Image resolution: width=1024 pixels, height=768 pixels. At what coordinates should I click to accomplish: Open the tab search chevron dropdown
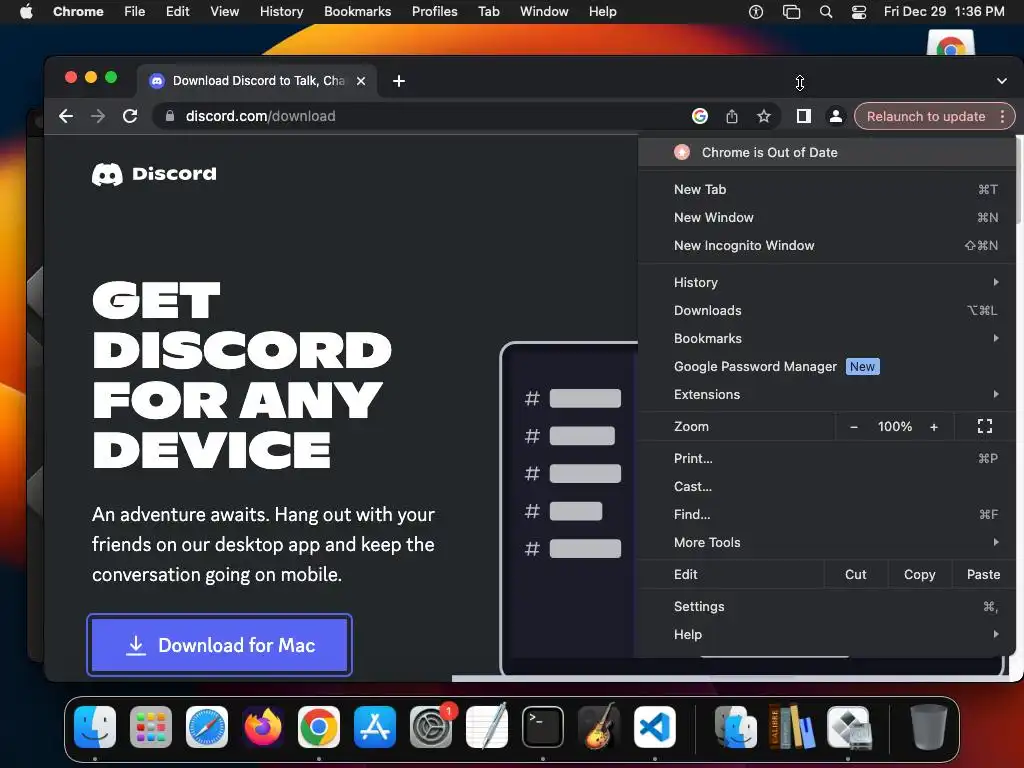(x=1002, y=81)
